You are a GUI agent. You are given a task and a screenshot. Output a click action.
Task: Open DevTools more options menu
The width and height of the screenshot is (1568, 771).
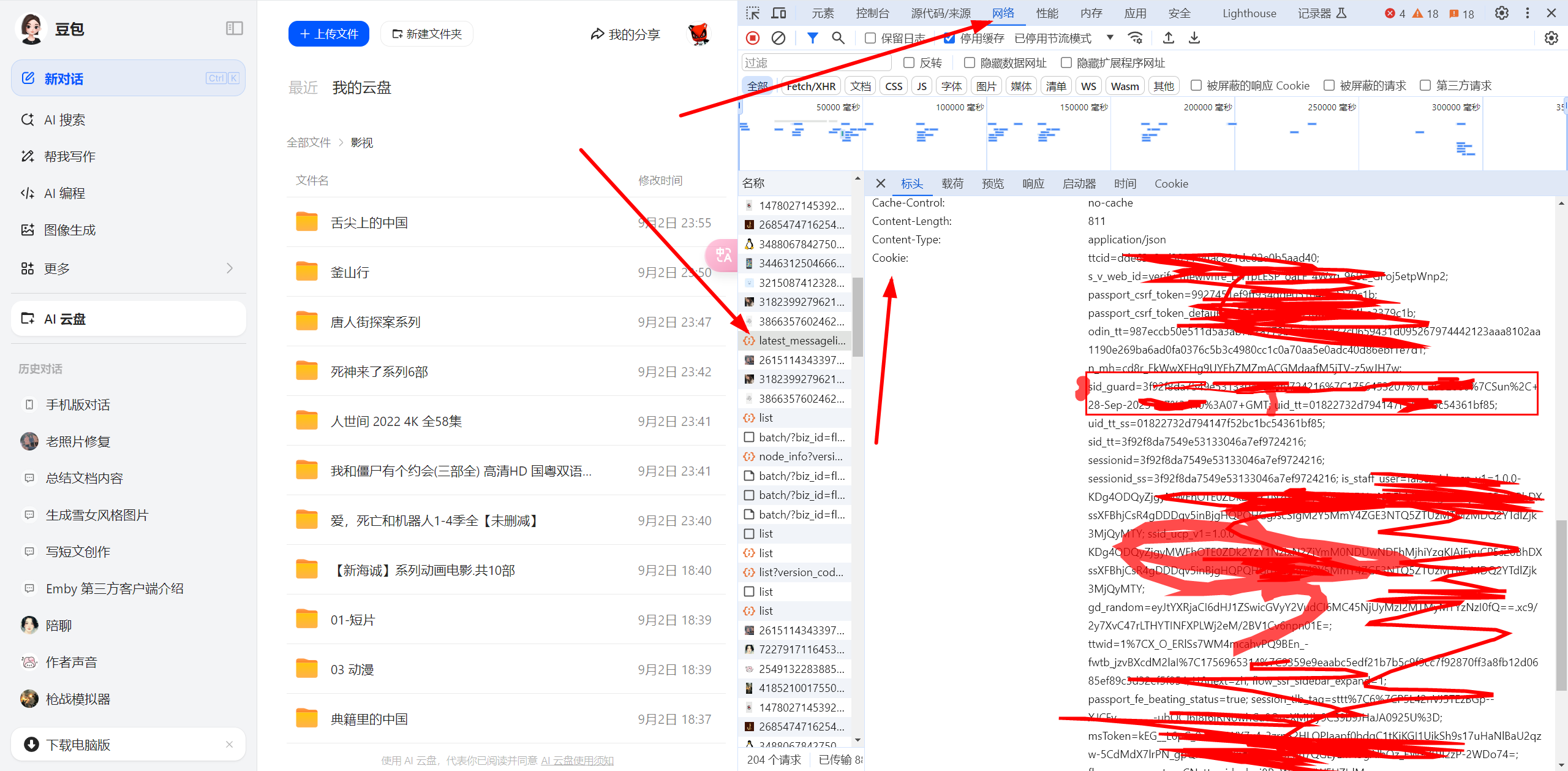point(1528,13)
